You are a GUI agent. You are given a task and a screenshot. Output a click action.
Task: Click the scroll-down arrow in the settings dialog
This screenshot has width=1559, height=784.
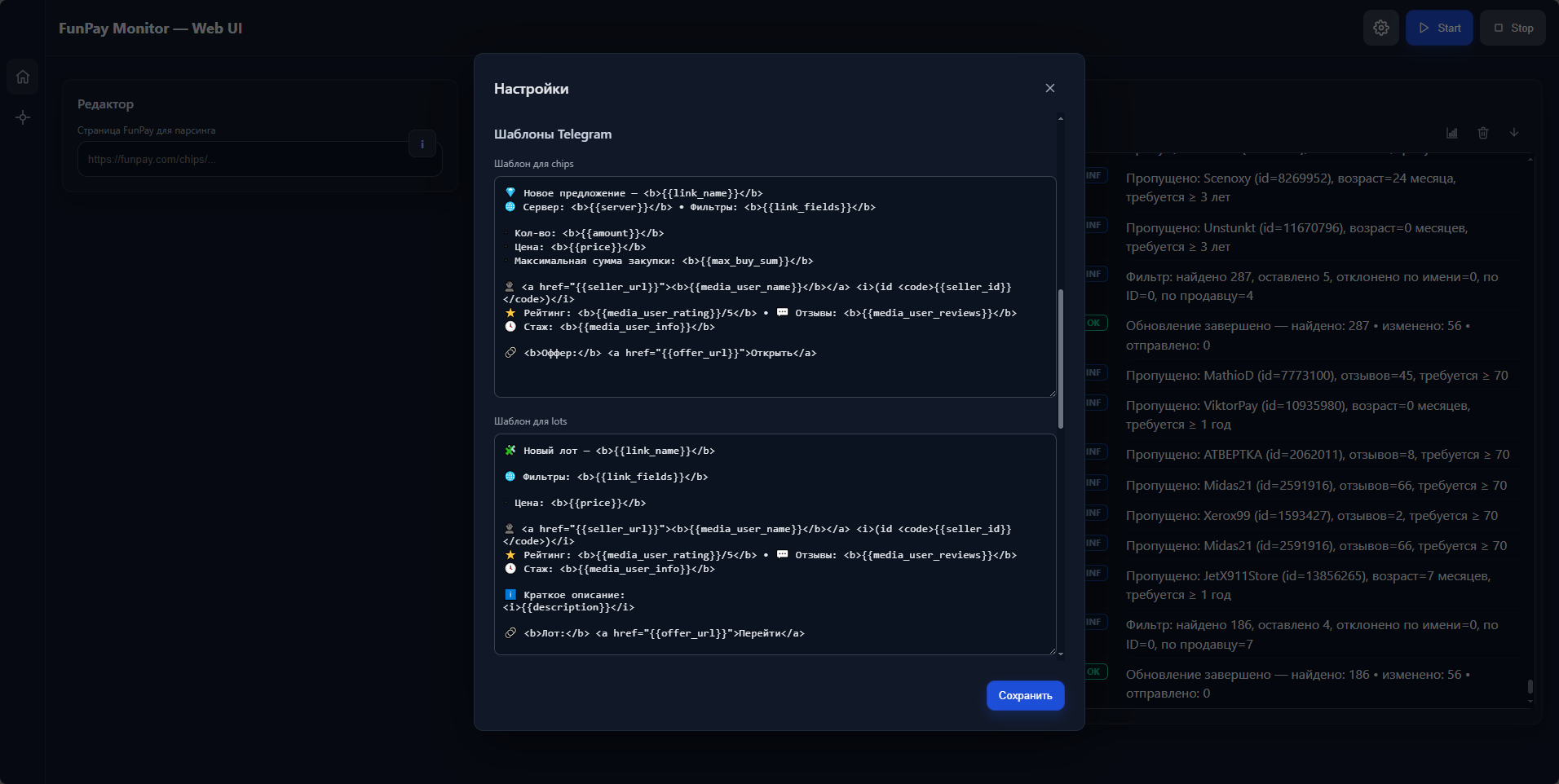(x=1061, y=654)
